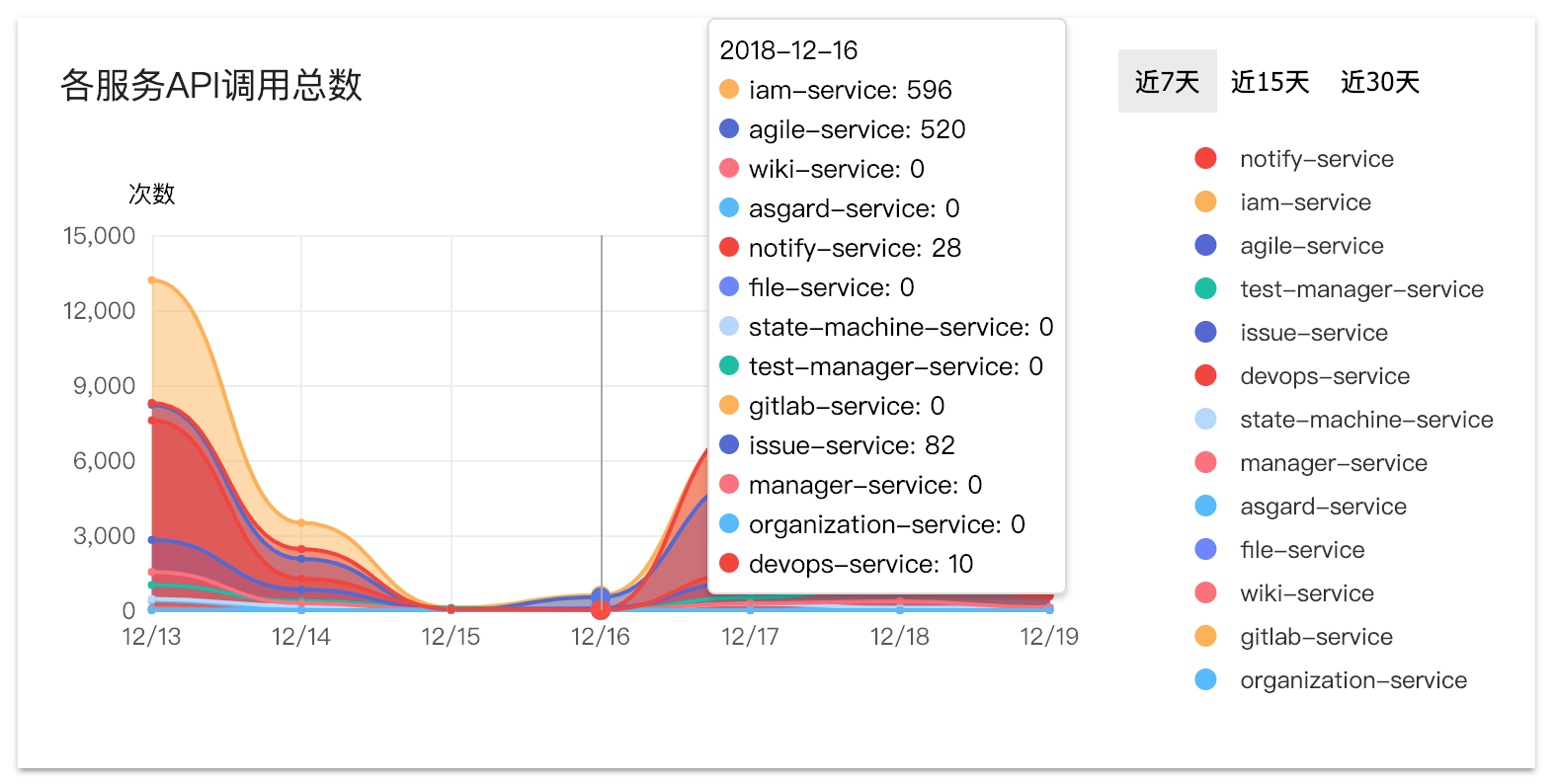
Task: Click the 12/13 x-axis date label
Action: (151, 637)
